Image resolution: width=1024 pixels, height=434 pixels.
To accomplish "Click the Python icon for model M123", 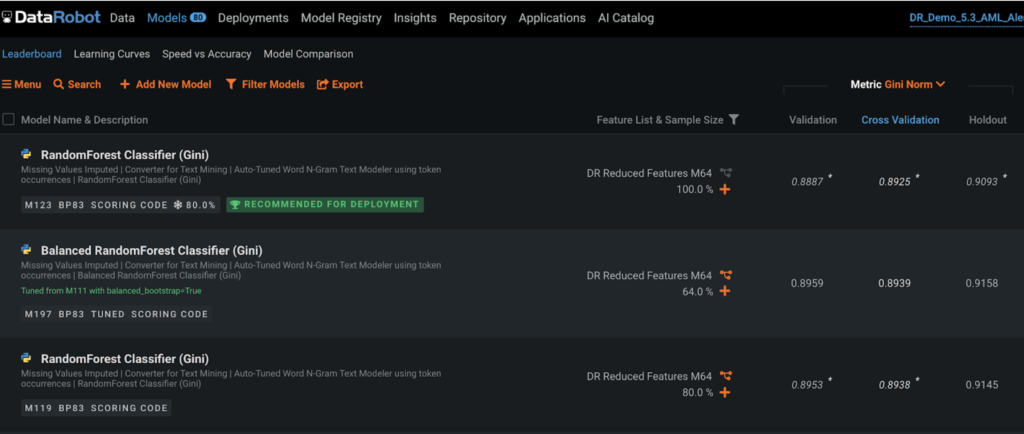I will pyautogui.click(x=27, y=154).
